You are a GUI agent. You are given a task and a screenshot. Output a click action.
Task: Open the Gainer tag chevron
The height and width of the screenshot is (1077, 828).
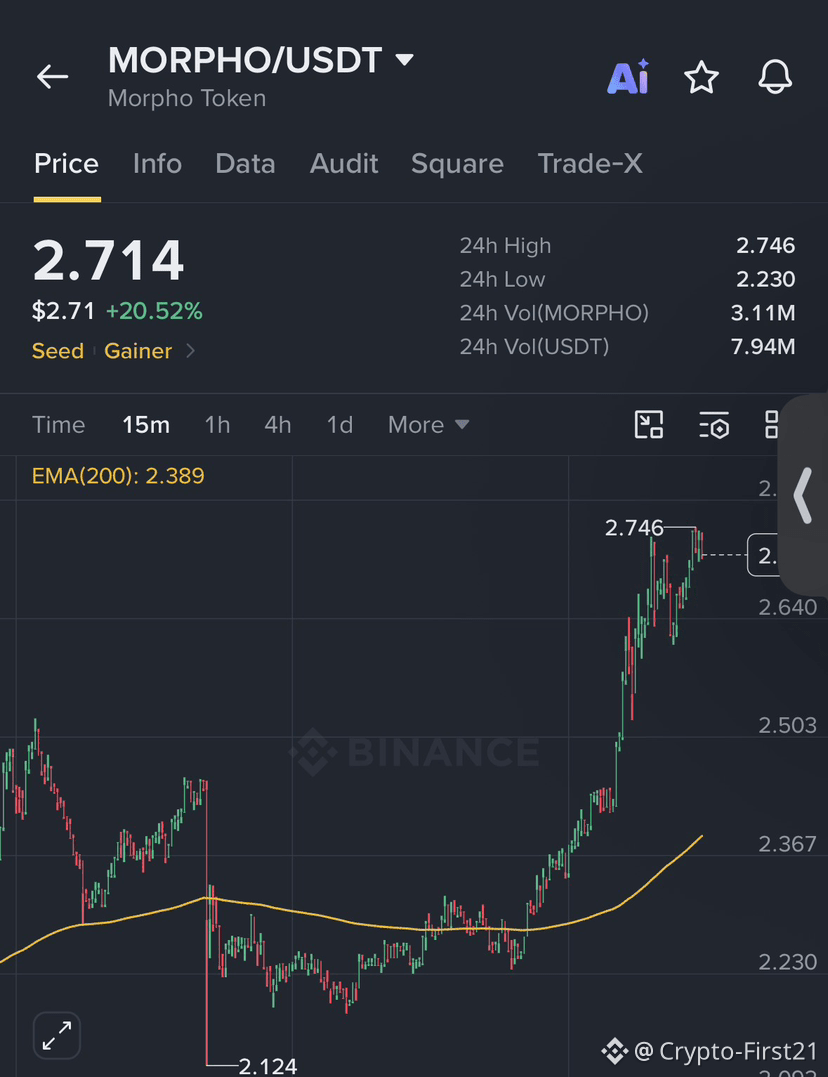click(190, 351)
